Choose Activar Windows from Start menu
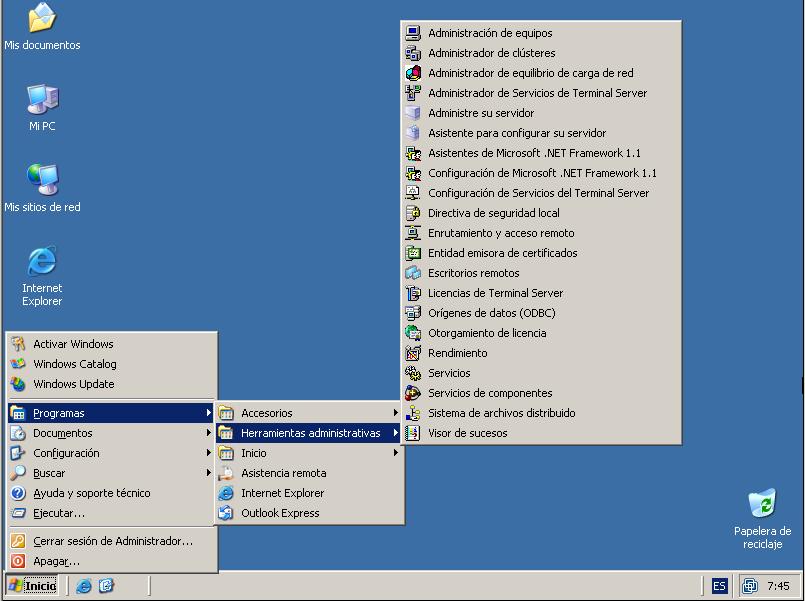 pyautogui.click(x=111, y=344)
